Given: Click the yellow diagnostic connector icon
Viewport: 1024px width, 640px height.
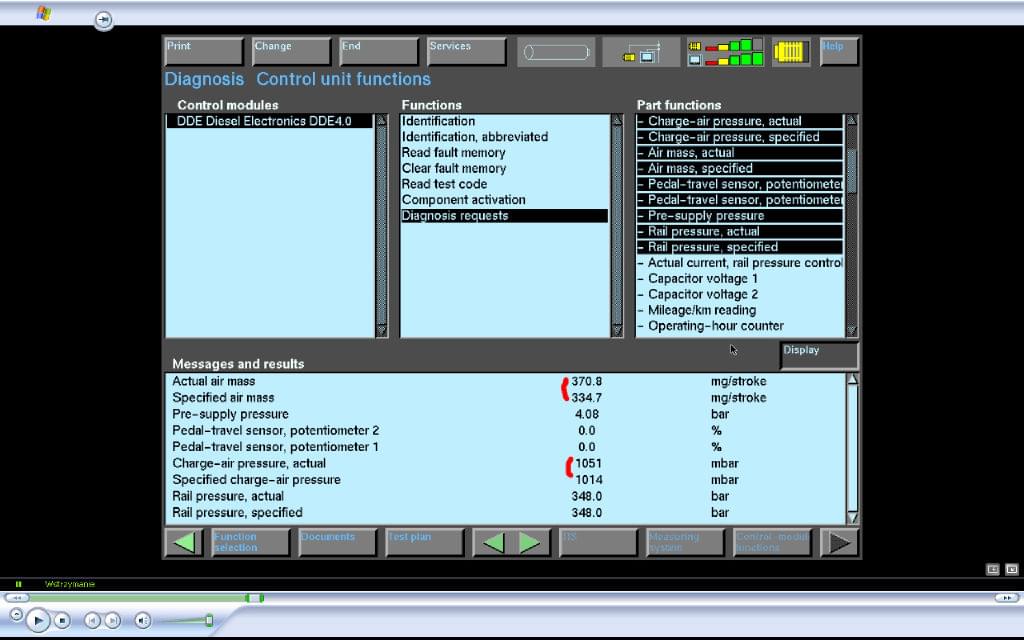Looking at the screenshot, I should coord(791,52).
